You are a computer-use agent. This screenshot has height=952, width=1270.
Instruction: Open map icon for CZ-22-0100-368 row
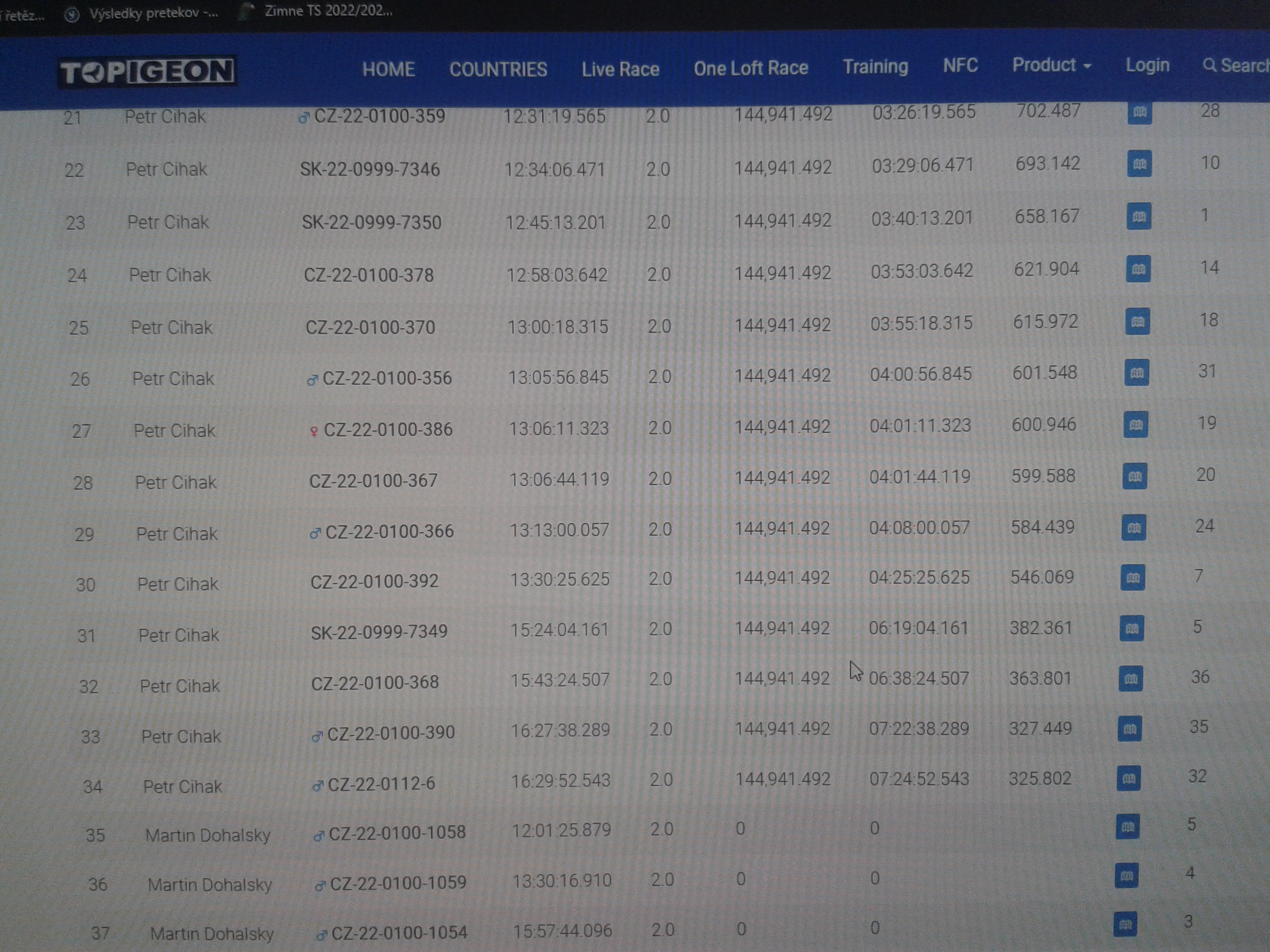click(1131, 679)
